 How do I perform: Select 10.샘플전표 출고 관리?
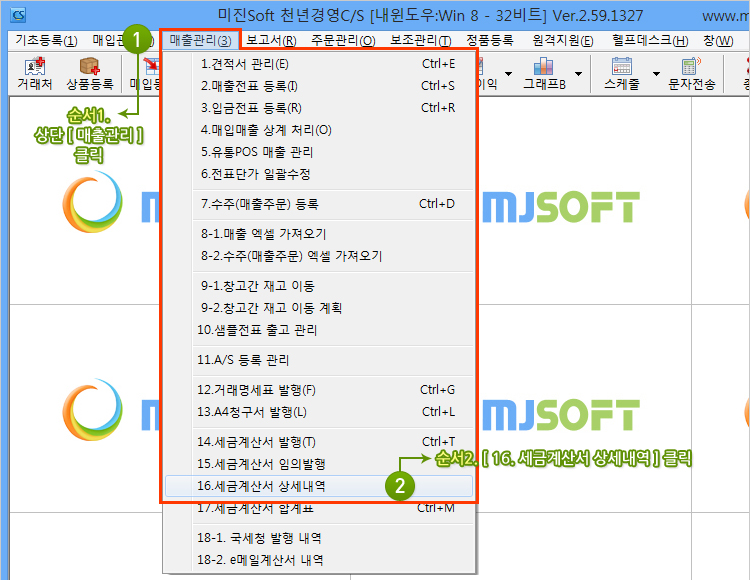pos(319,330)
